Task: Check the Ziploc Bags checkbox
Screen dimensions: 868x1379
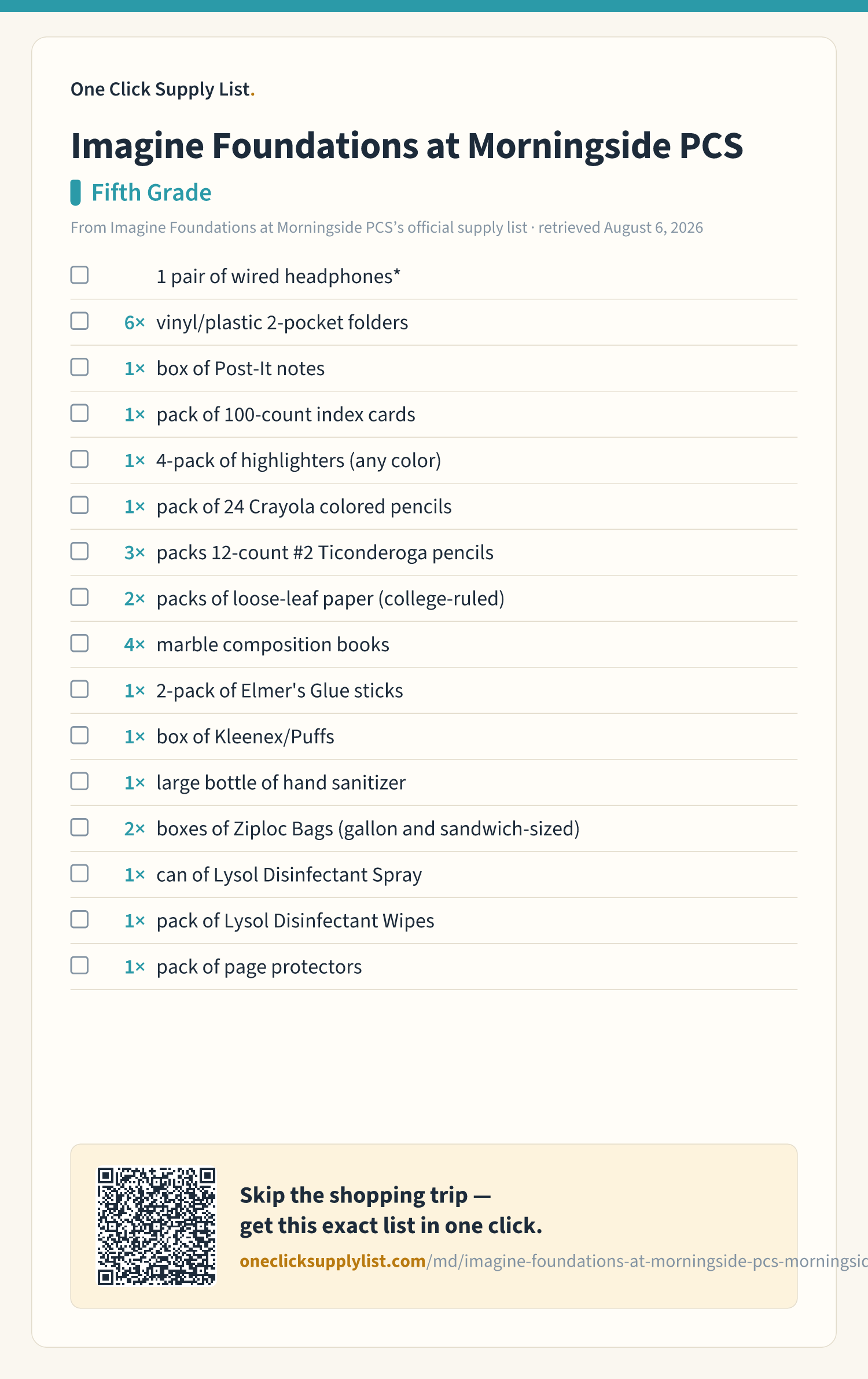Action: [x=79, y=827]
